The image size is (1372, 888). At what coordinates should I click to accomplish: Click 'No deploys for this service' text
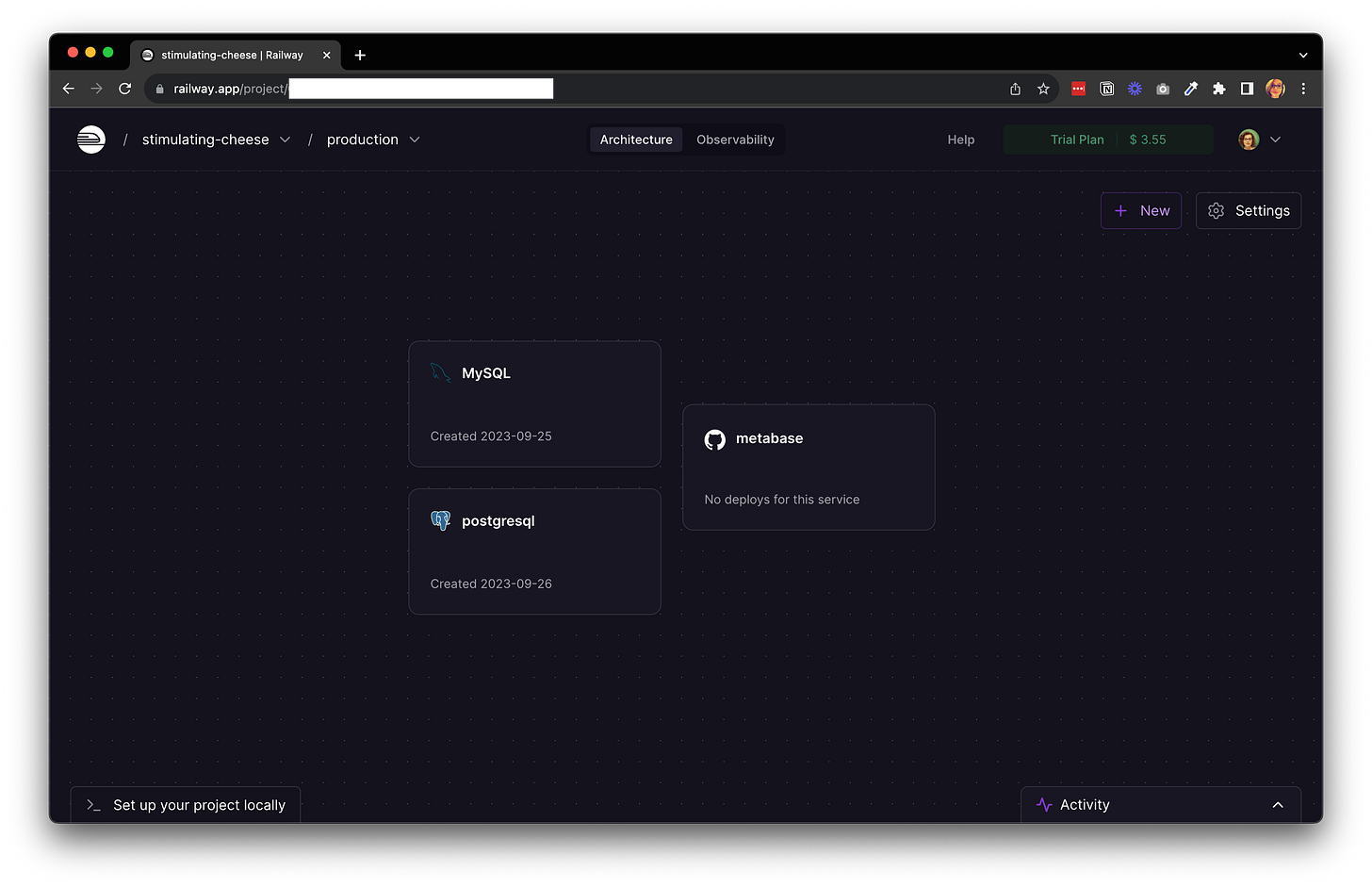pyautogui.click(x=782, y=500)
